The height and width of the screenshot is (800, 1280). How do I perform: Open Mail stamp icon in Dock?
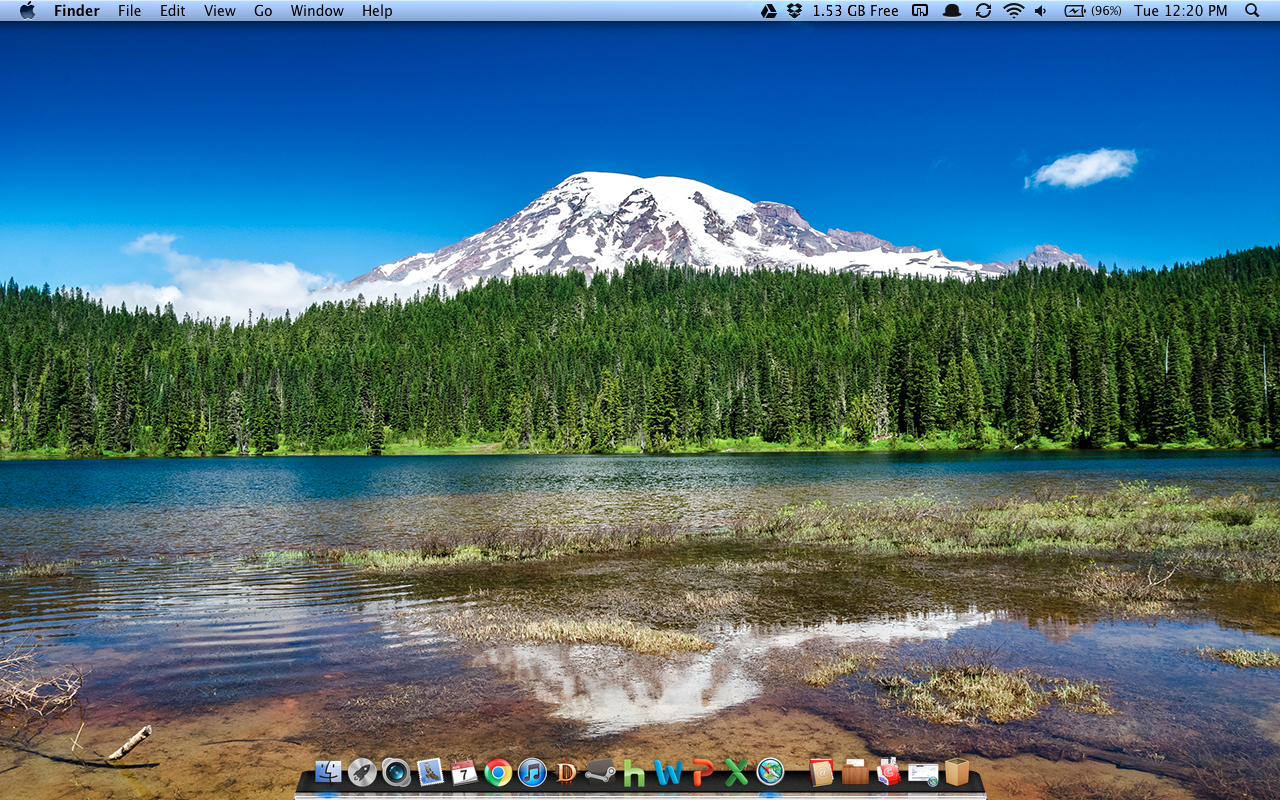coord(430,772)
